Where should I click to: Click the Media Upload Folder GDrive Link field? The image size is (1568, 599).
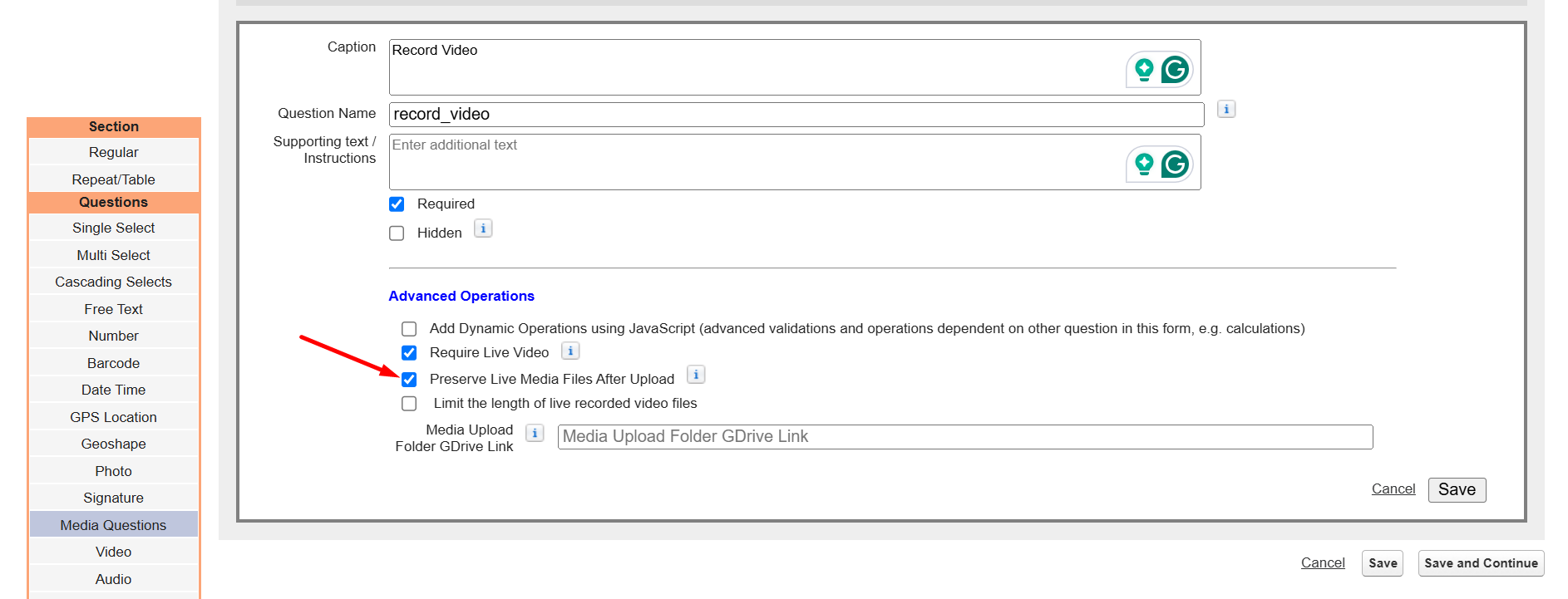[x=965, y=437]
